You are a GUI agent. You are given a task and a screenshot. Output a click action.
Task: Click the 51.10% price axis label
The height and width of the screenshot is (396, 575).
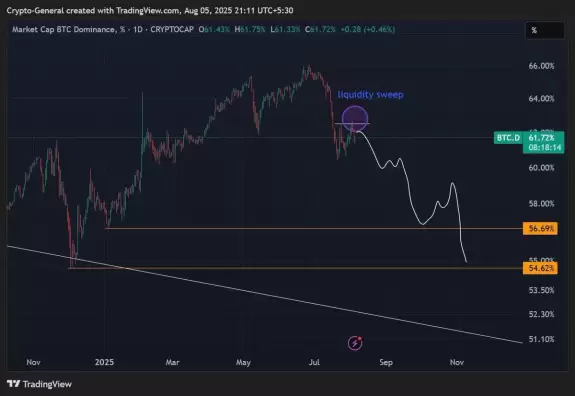pyautogui.click(x=541, y=339)
